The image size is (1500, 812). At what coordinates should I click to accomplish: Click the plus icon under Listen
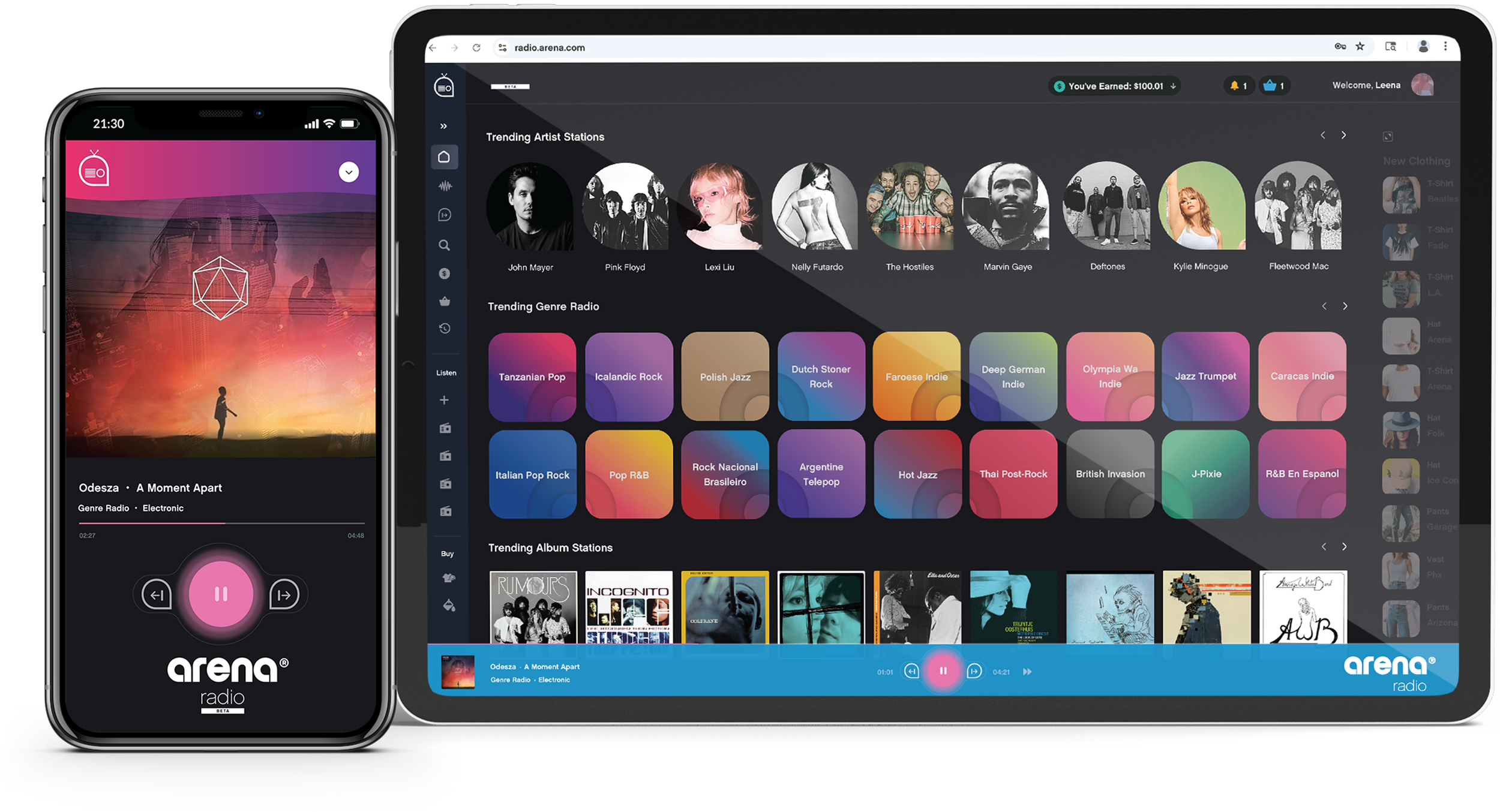click(444, 400)
